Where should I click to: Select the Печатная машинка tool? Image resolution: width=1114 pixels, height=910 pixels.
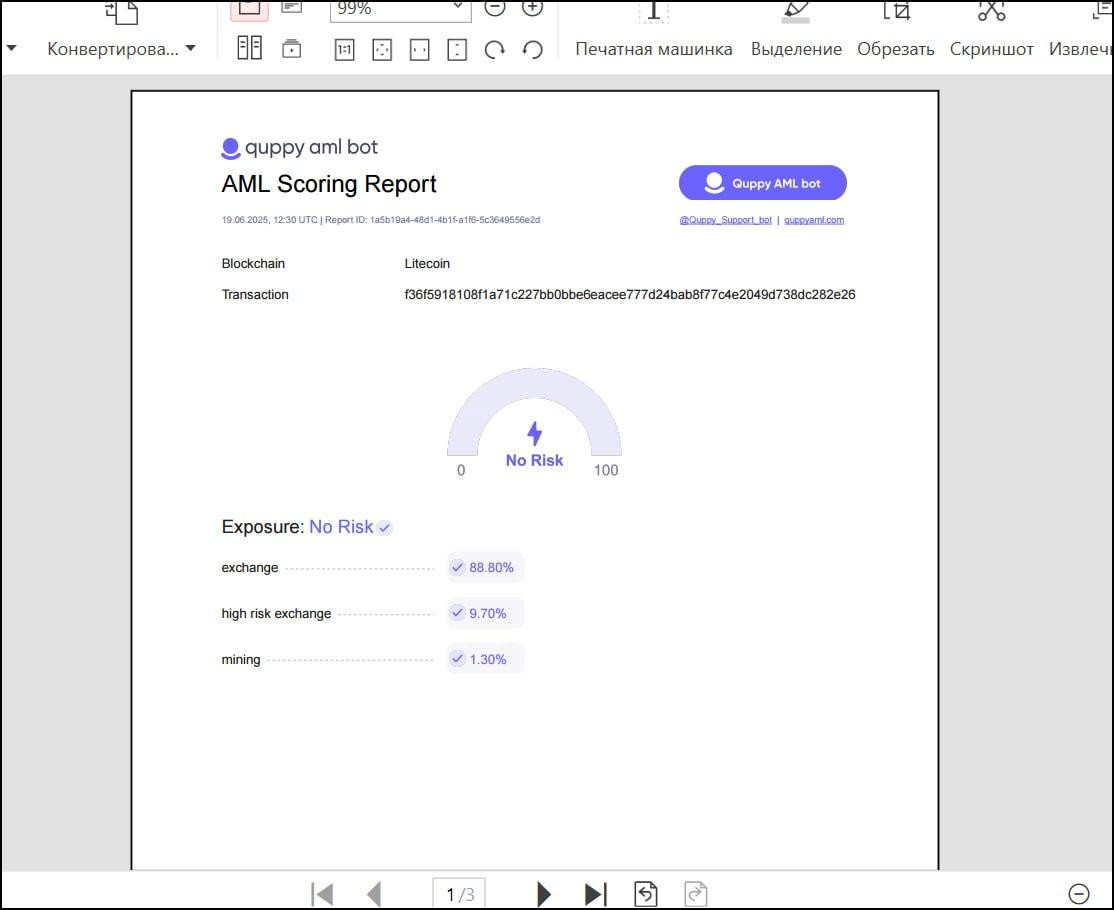click(x=654, y=49)
